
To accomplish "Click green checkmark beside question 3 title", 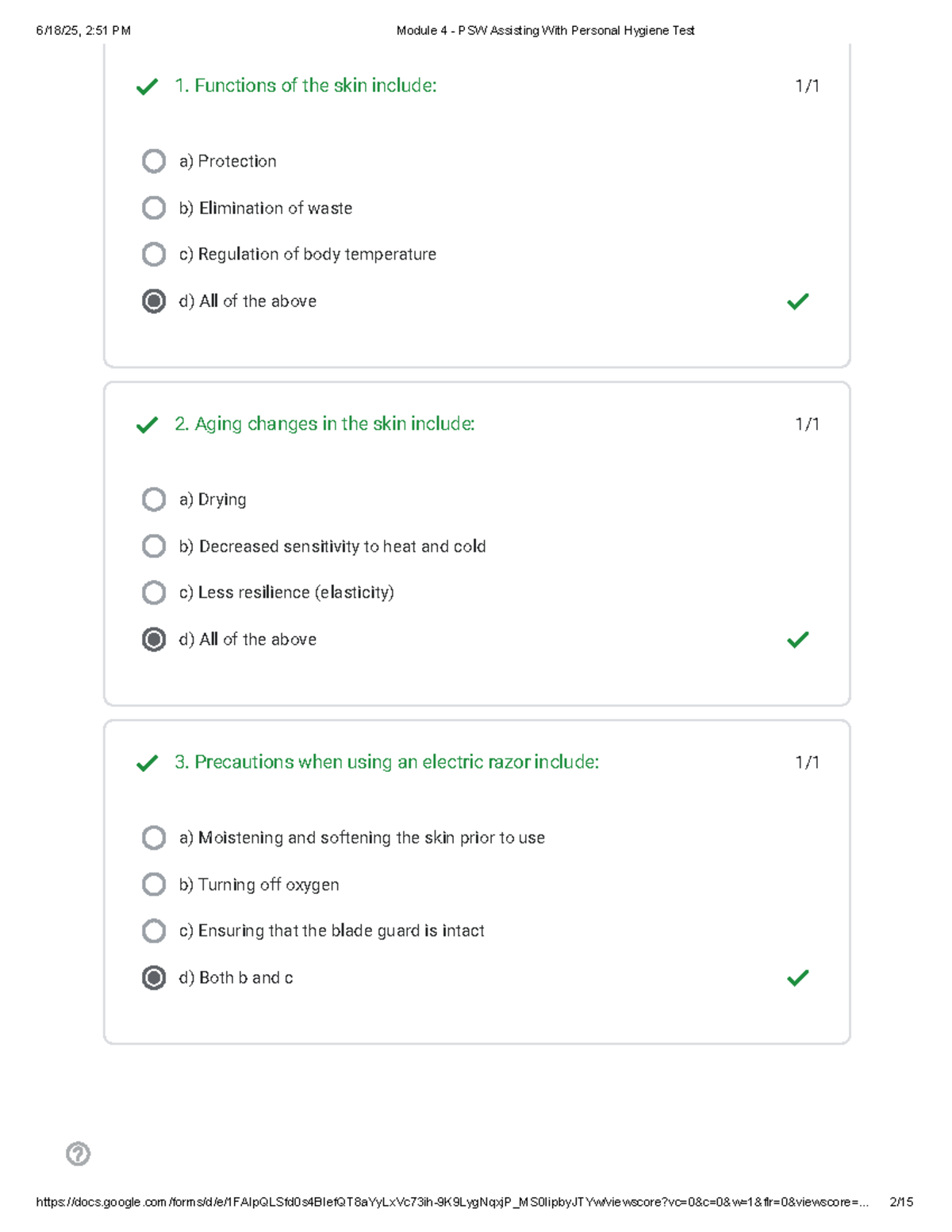I will coord(147,763).
